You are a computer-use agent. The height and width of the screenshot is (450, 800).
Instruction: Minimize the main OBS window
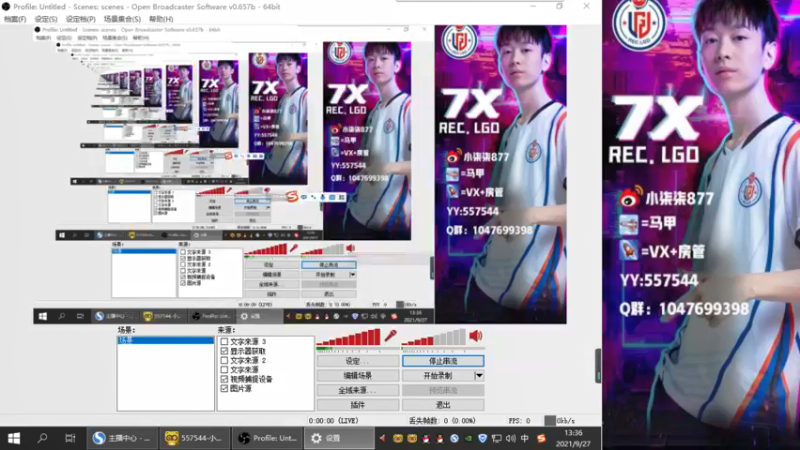[533, 7]
